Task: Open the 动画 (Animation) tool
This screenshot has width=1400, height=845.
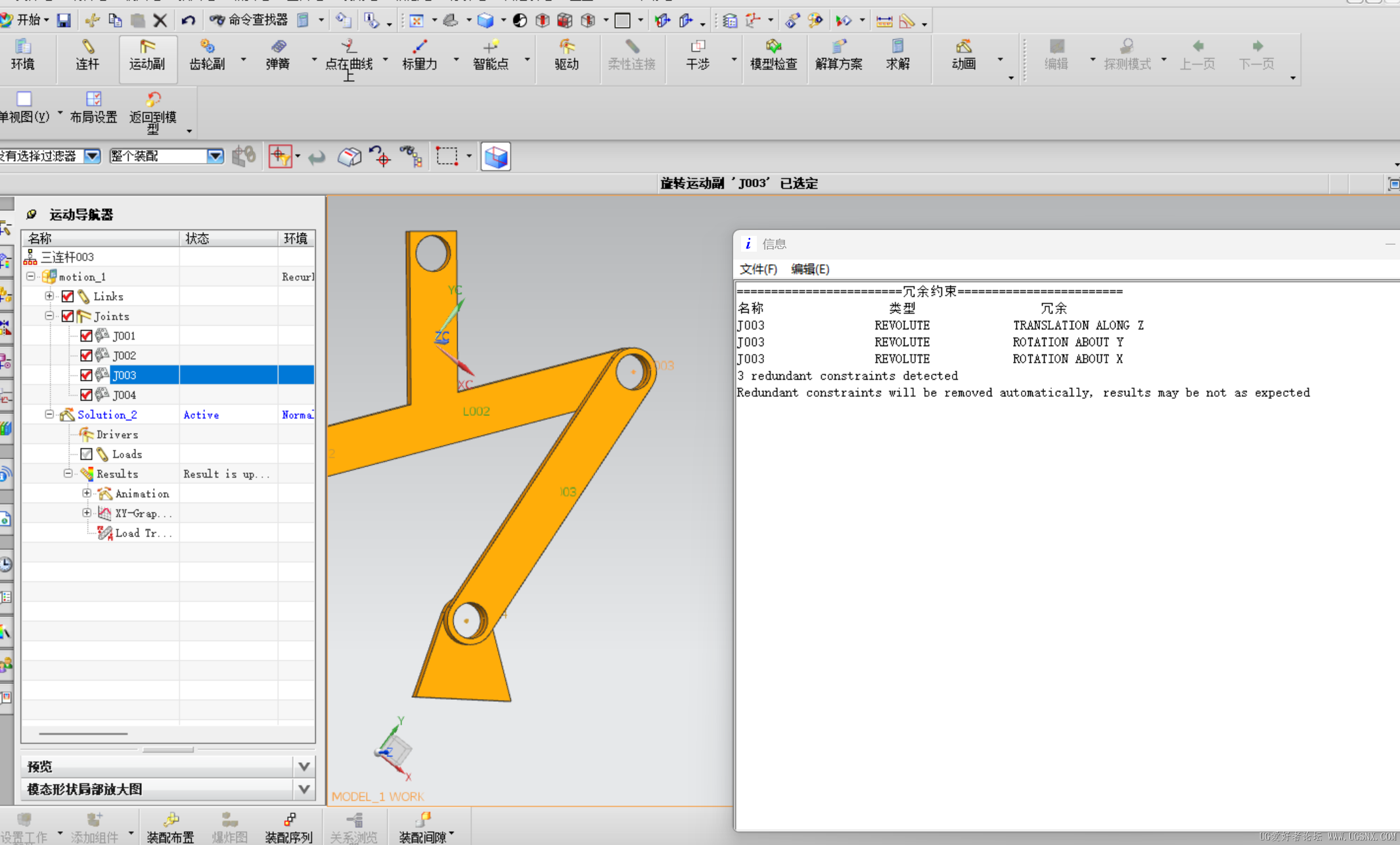Action: click(964, 55)
